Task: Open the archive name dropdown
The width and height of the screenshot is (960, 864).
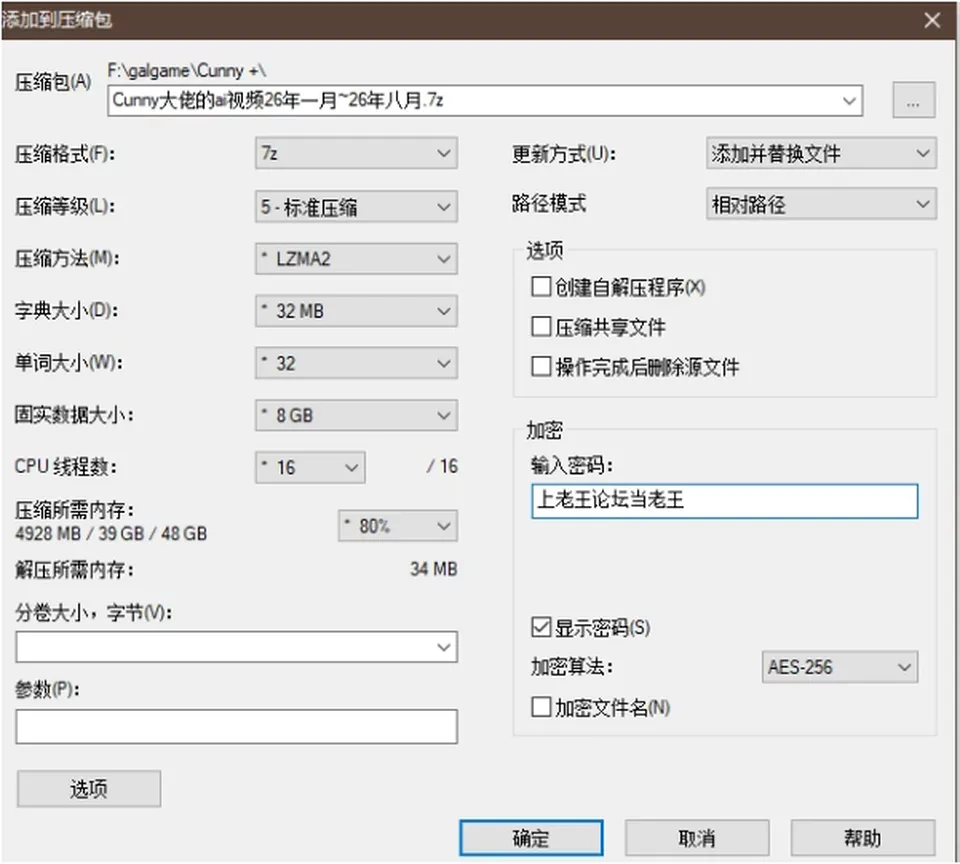Action: pyautogui.click(x=849, y=100)
